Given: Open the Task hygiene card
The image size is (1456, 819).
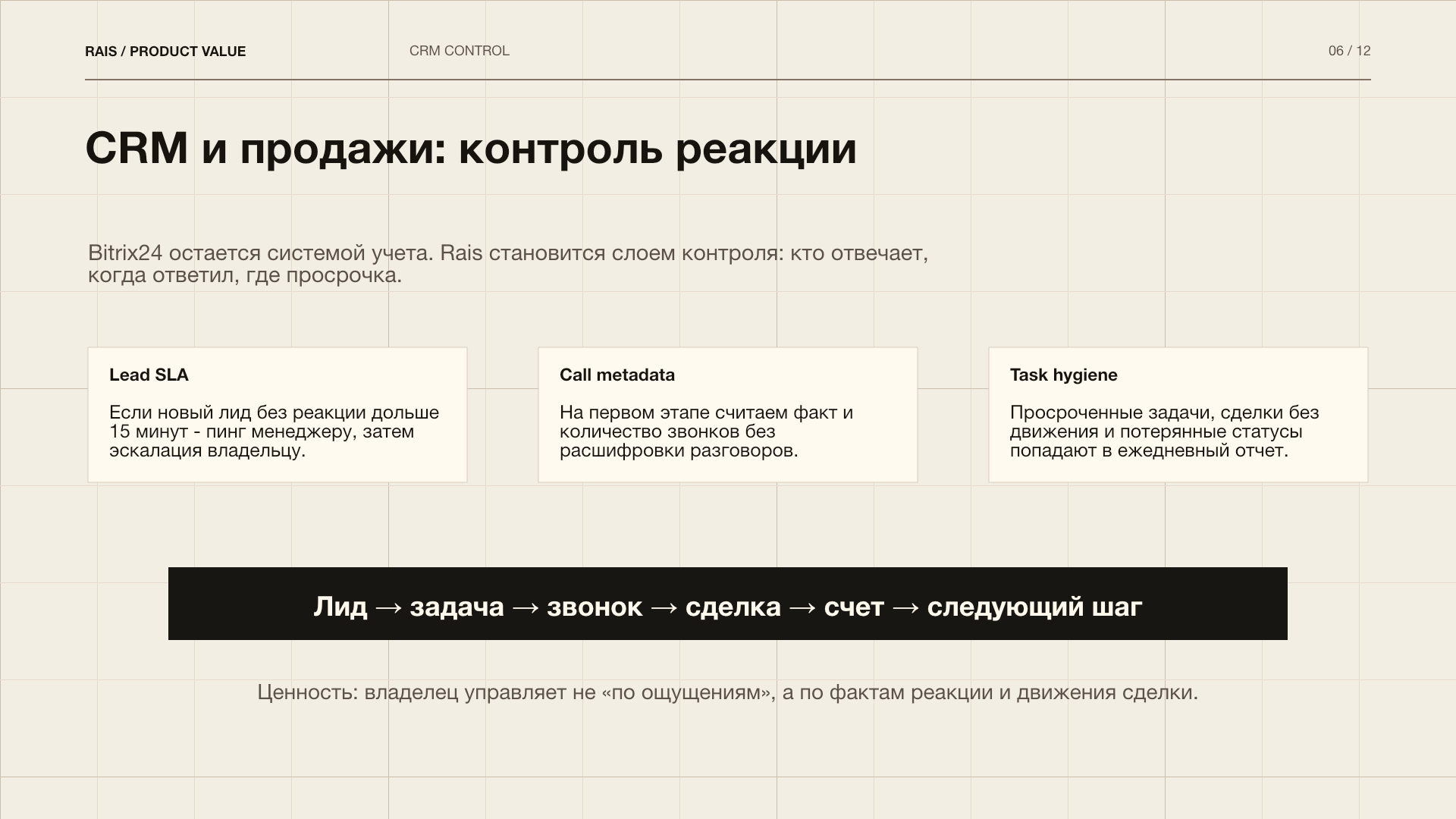Looking at the screenshot, I should 1175,413.
